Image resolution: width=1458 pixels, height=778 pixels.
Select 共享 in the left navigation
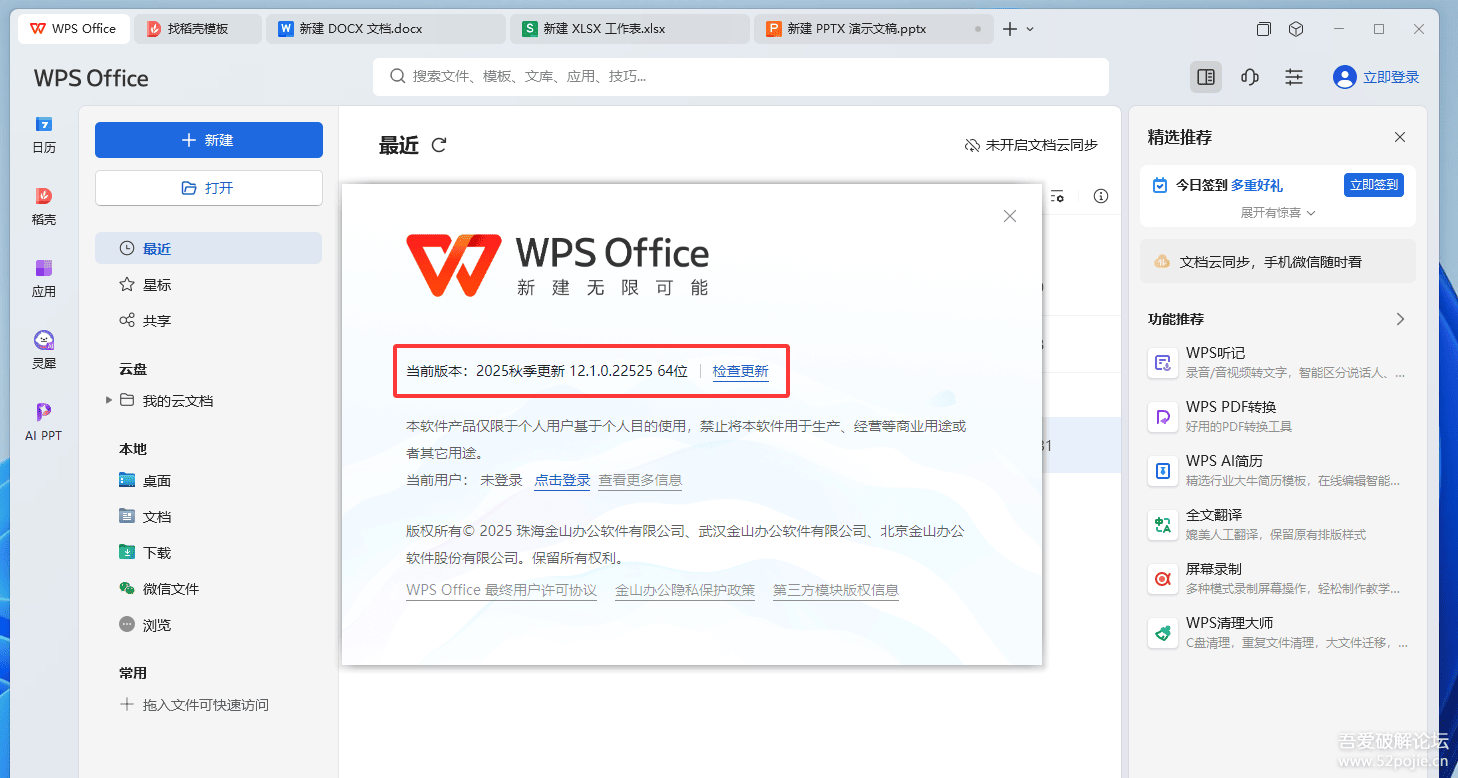pyautogui.click(x=208, y=321)
